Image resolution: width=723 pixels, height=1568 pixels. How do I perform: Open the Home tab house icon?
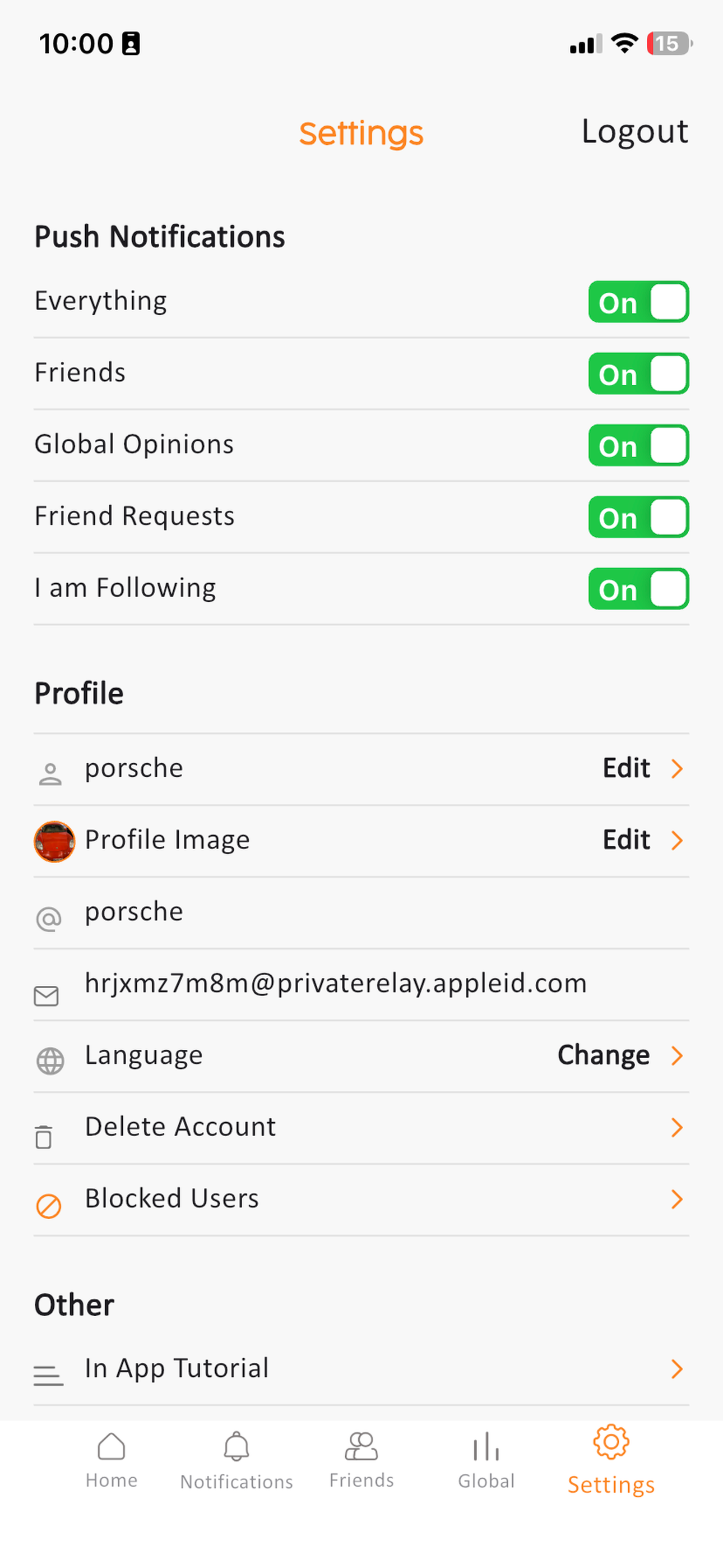(112, 1446)
